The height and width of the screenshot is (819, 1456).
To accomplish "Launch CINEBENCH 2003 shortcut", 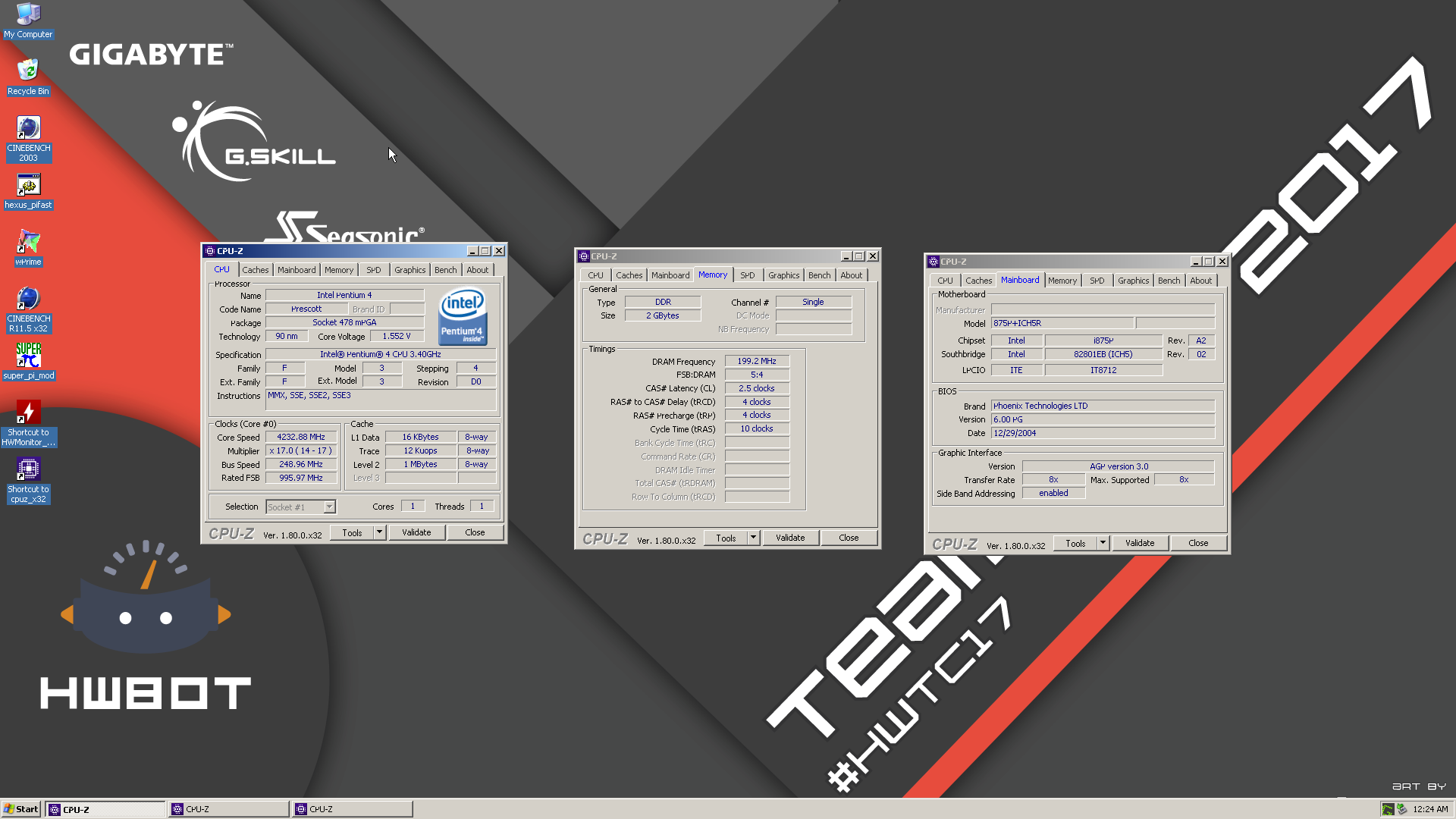I will click(x=28, y=139).
